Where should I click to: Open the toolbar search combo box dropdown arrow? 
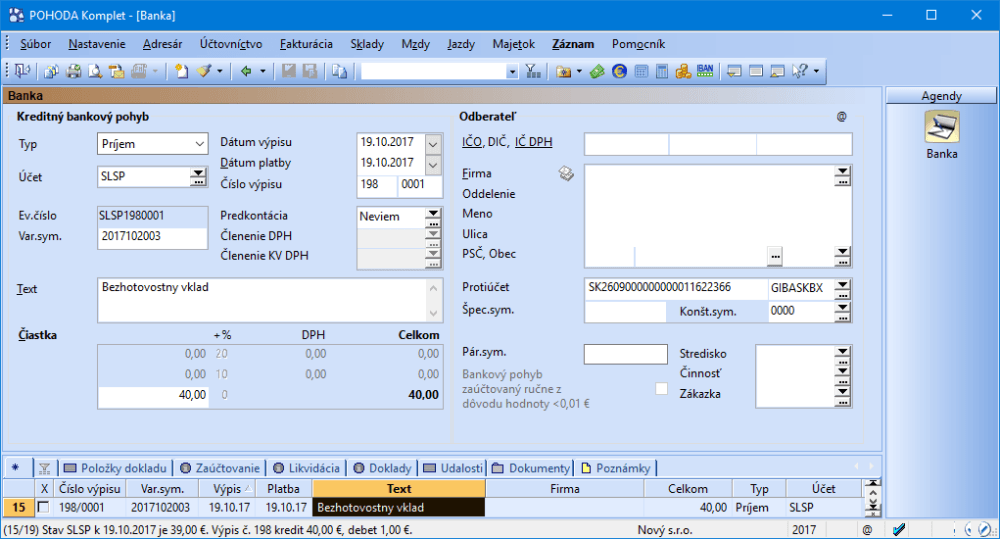coord(512,72)
